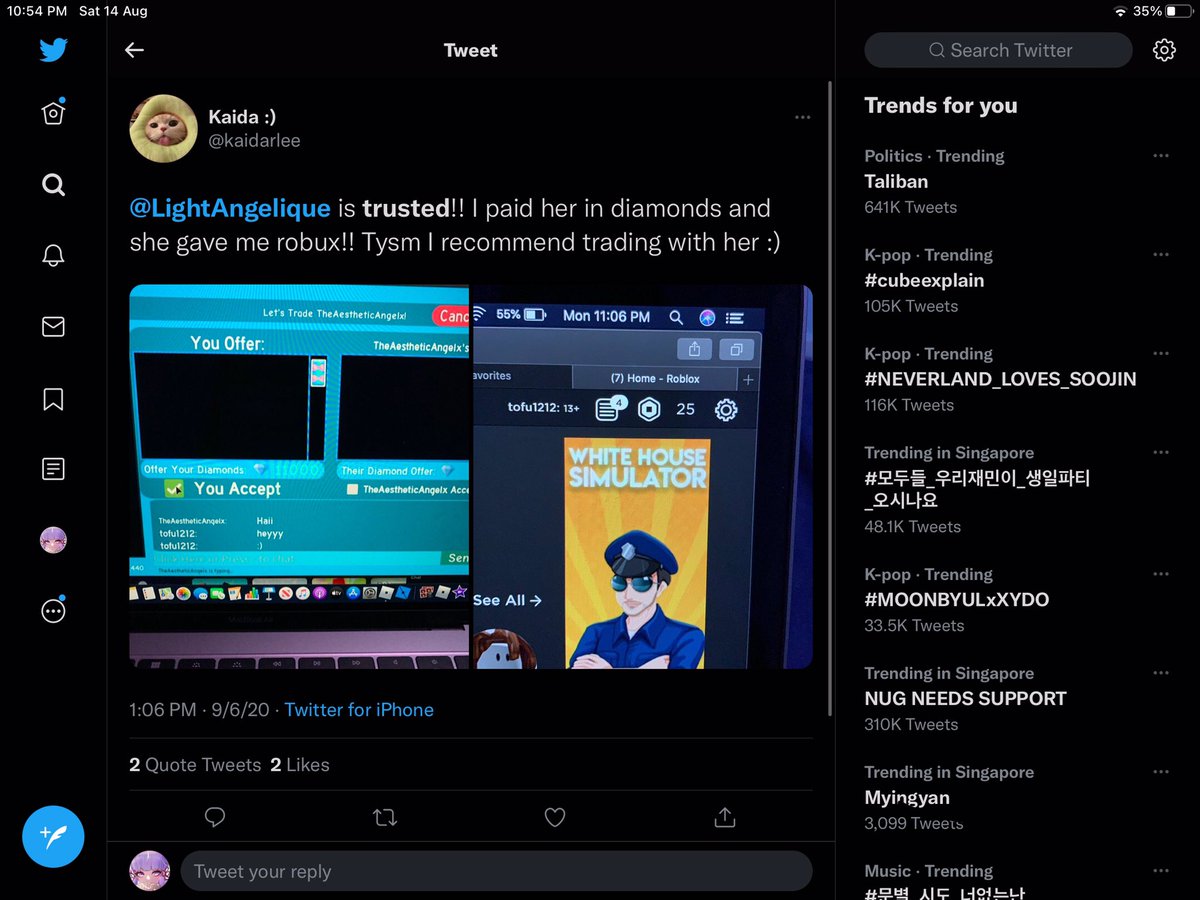
Task: Tap the tweet scrollbar
Action: coord(830,398)
